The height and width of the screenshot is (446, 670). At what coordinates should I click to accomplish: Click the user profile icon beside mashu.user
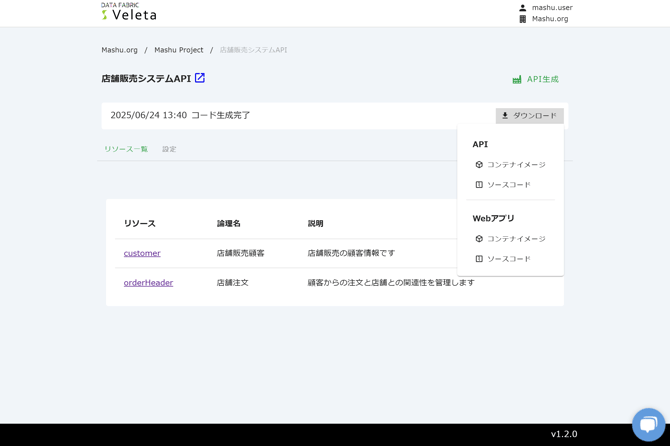tap(522, 8)
